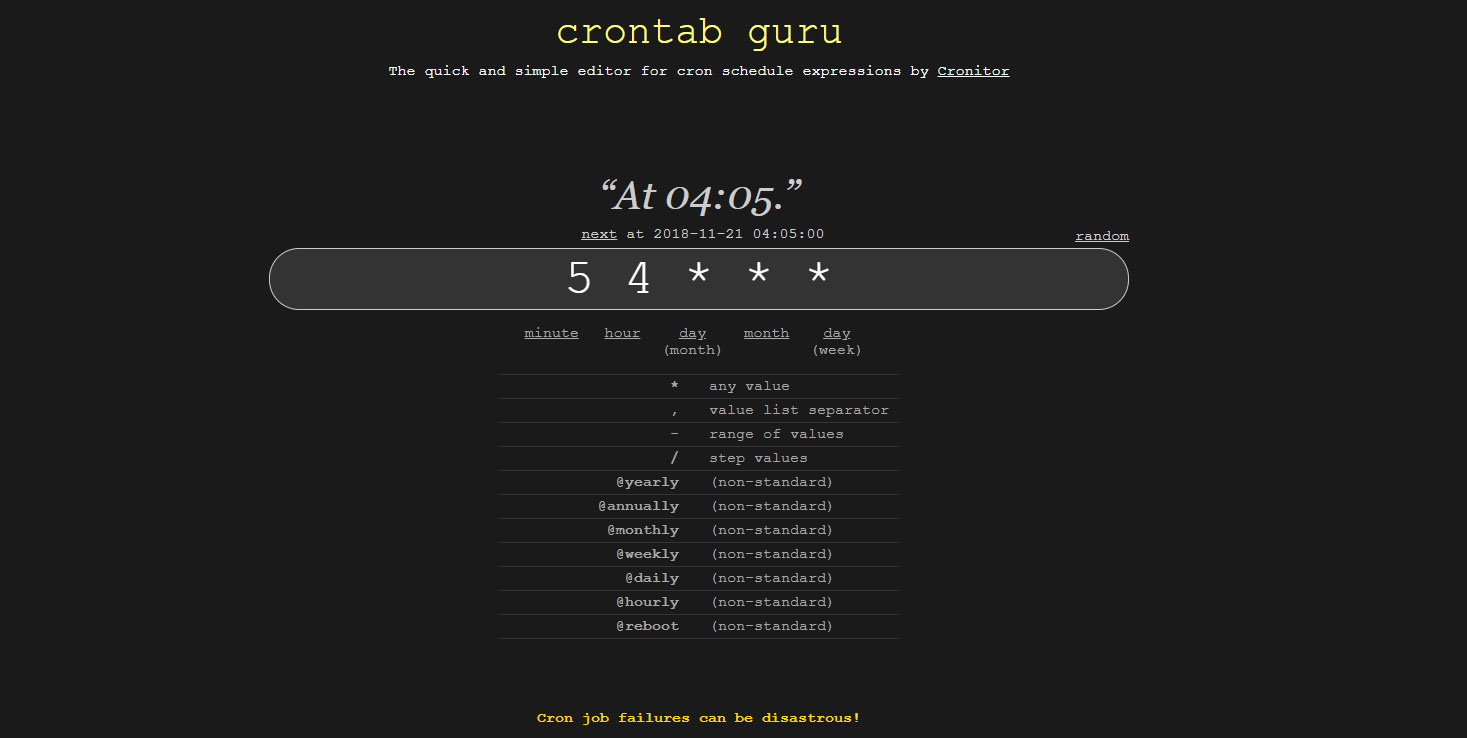The image size is (1467, 738).
Task: Select the "hour" field label
Action: coord(622,333)
